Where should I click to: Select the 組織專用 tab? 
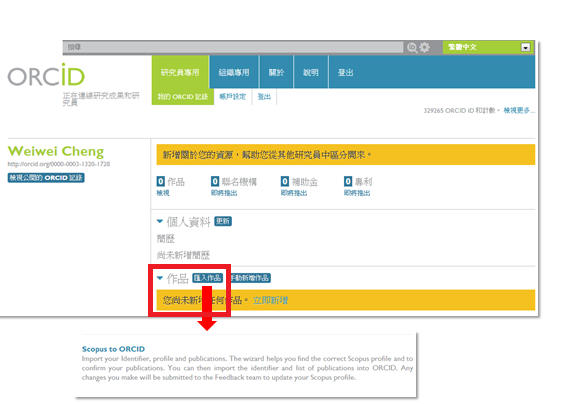coord(234,72)
